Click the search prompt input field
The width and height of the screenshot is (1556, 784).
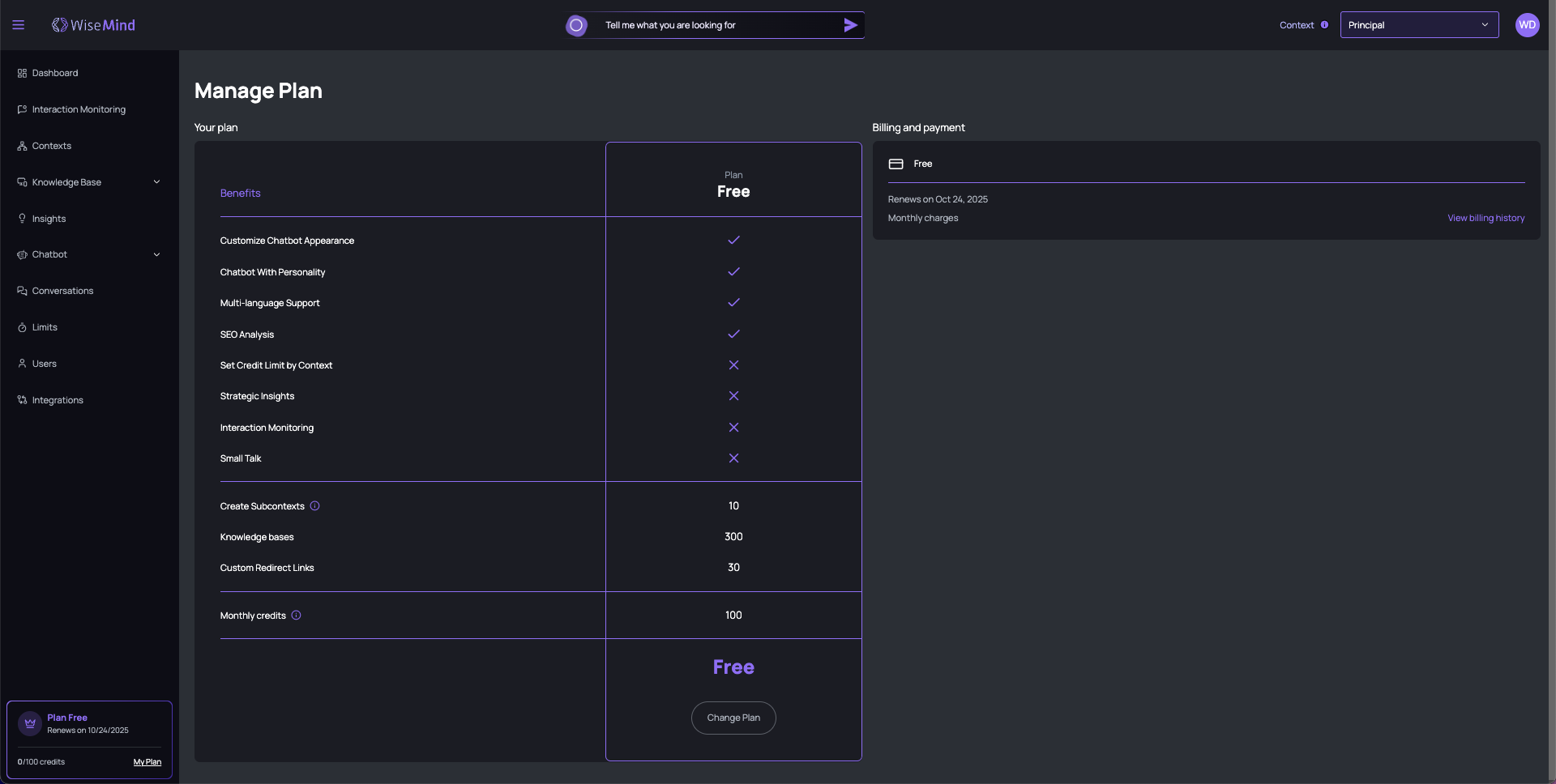point(717,25)
